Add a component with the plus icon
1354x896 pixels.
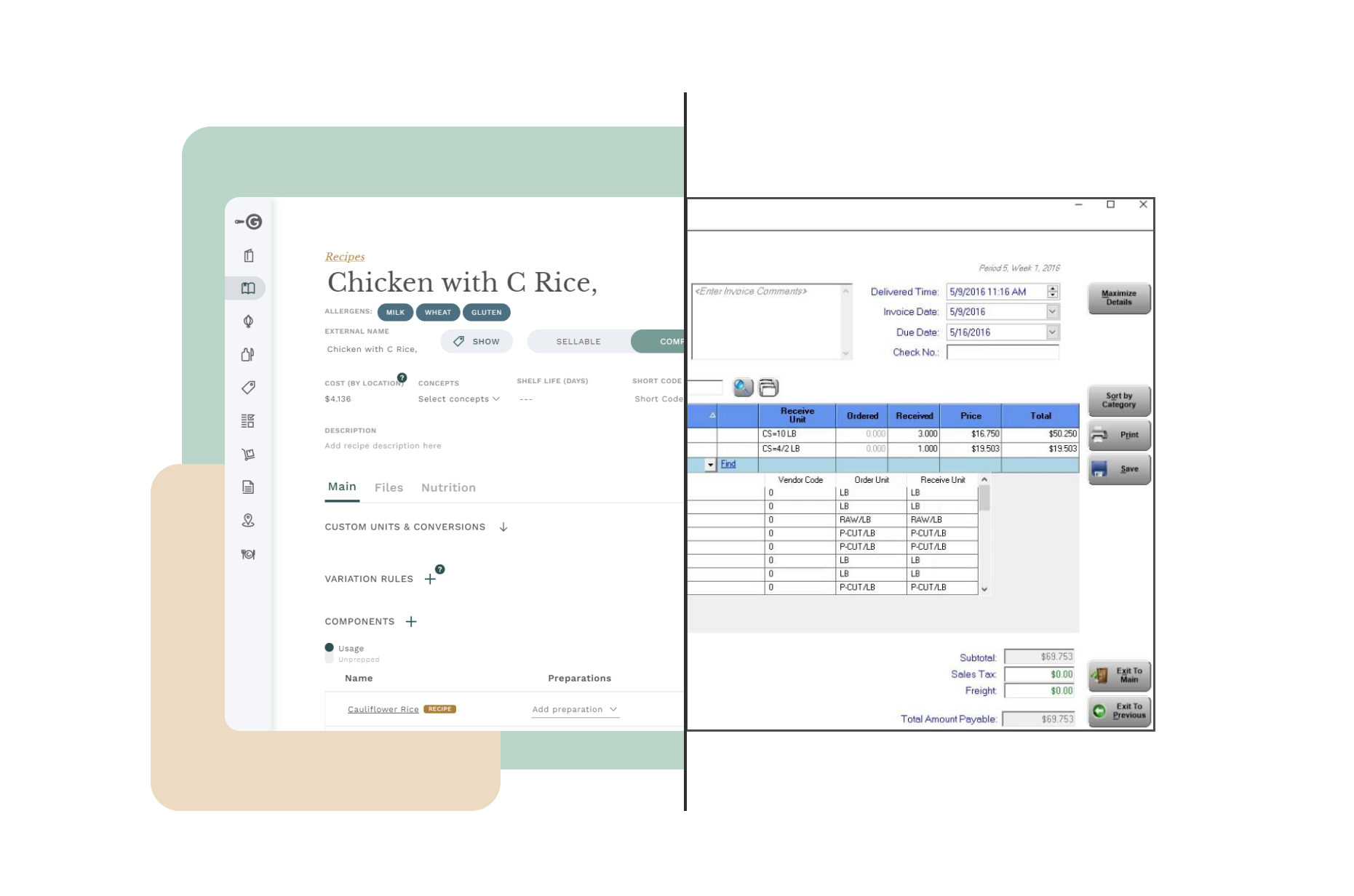411,621
